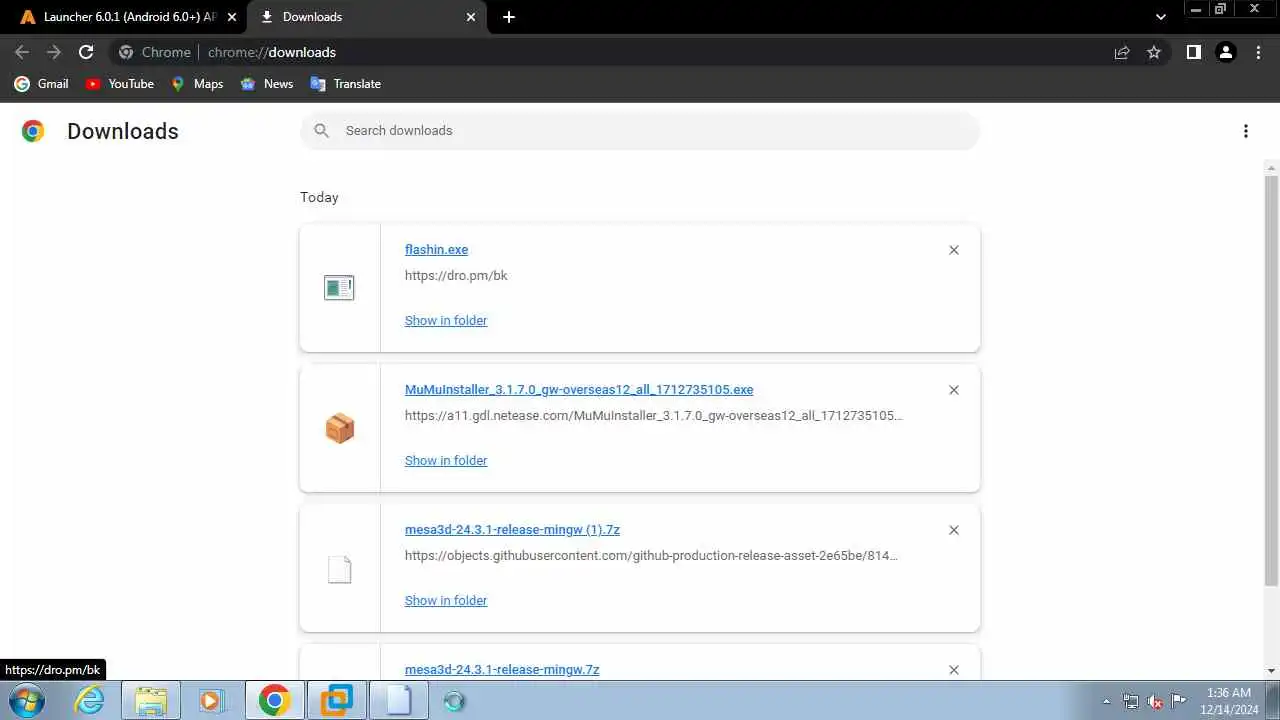
Task: Go forward in Chrome
Action: click(x=54, y=52)
